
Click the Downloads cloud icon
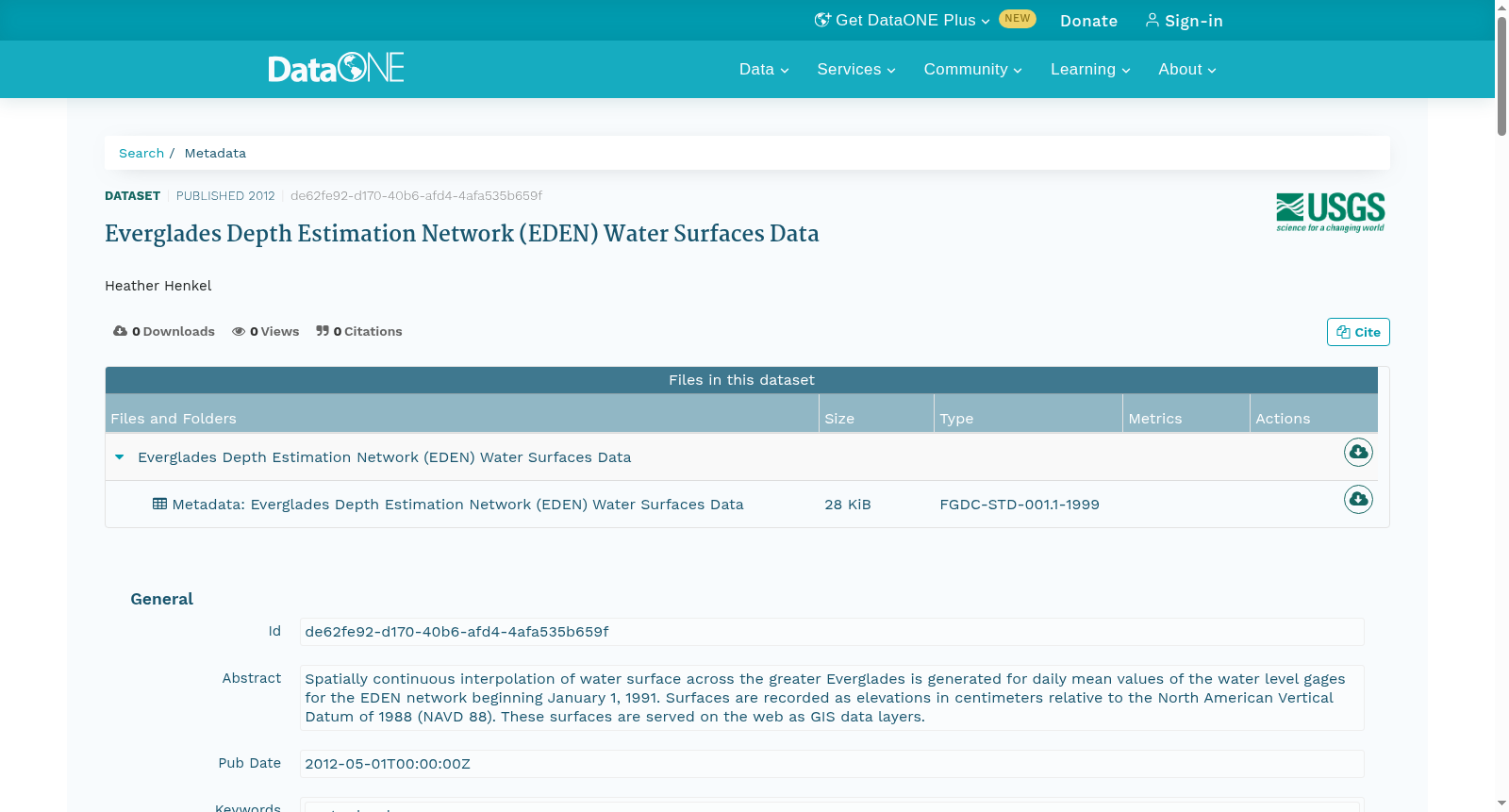pyautogui.click(x=120, y=331)
